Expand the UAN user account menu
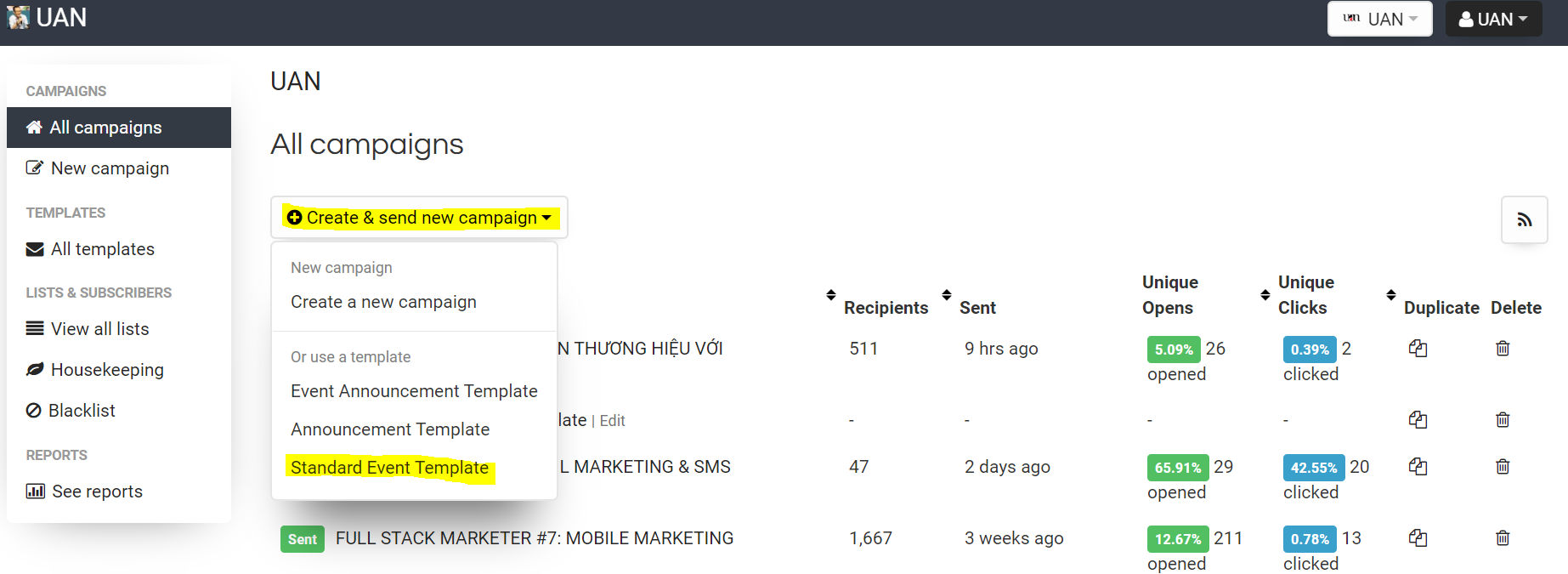This screenshot has width=1568, height=574. [x=1493, y=19]
